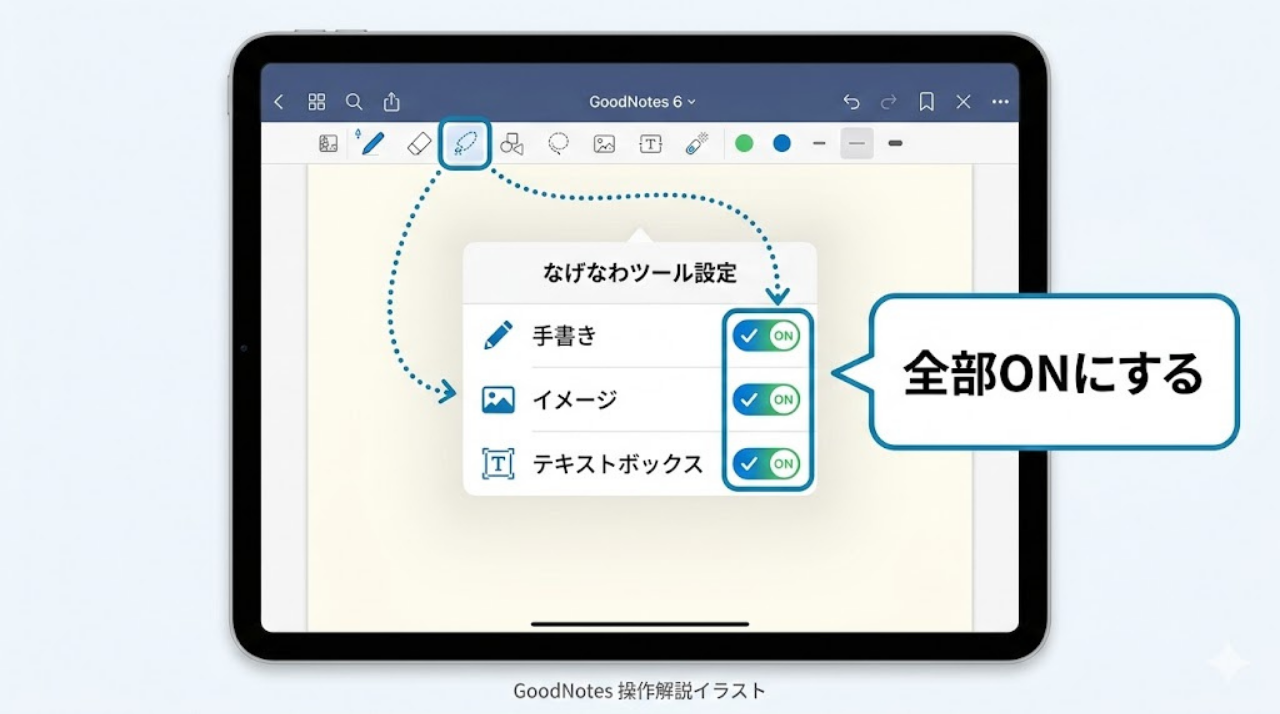1280x714 pixels.
Task: Select the Pen tool
Action: coord(370,143)
